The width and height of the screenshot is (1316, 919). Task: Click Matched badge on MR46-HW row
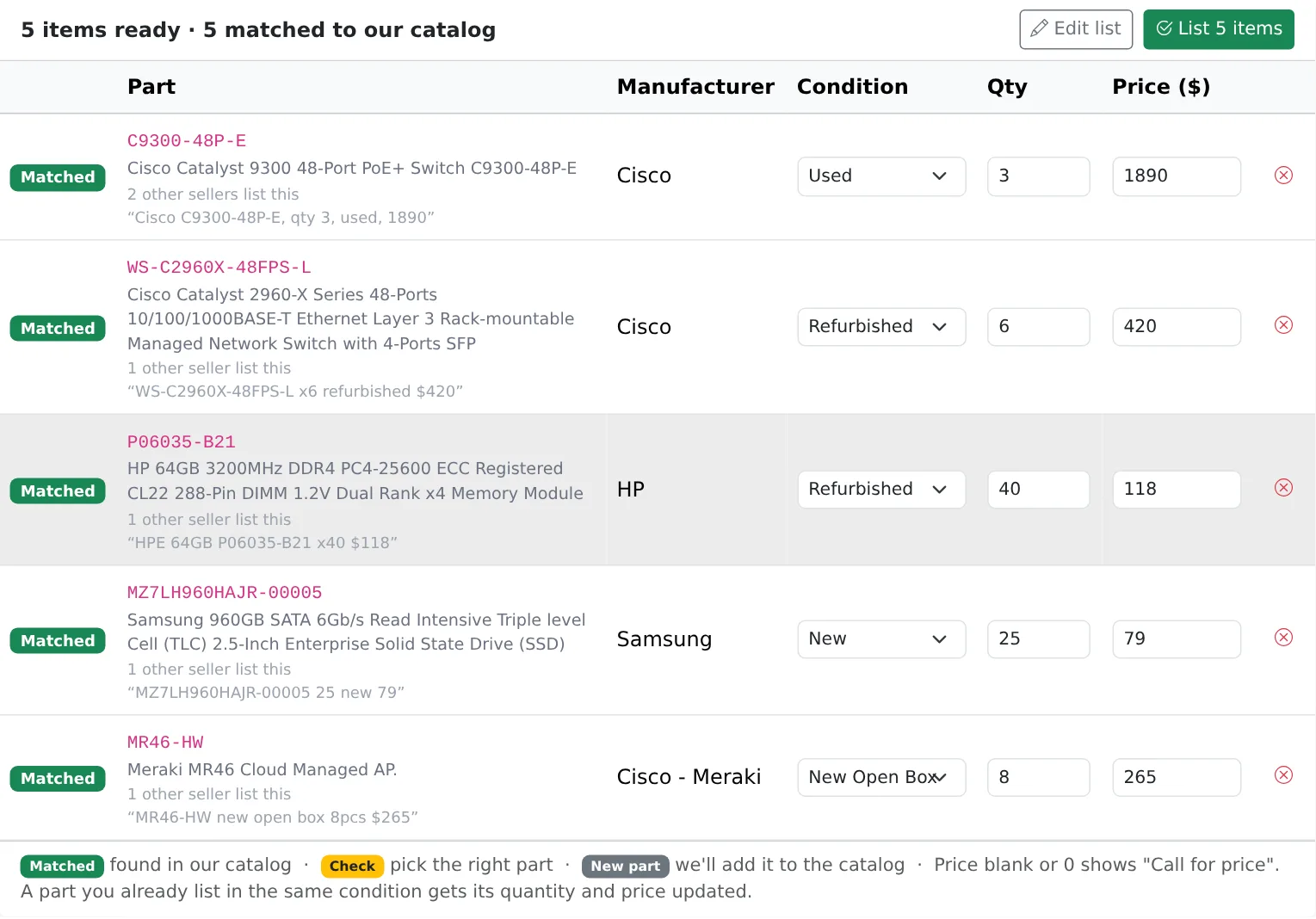point(58,779)
